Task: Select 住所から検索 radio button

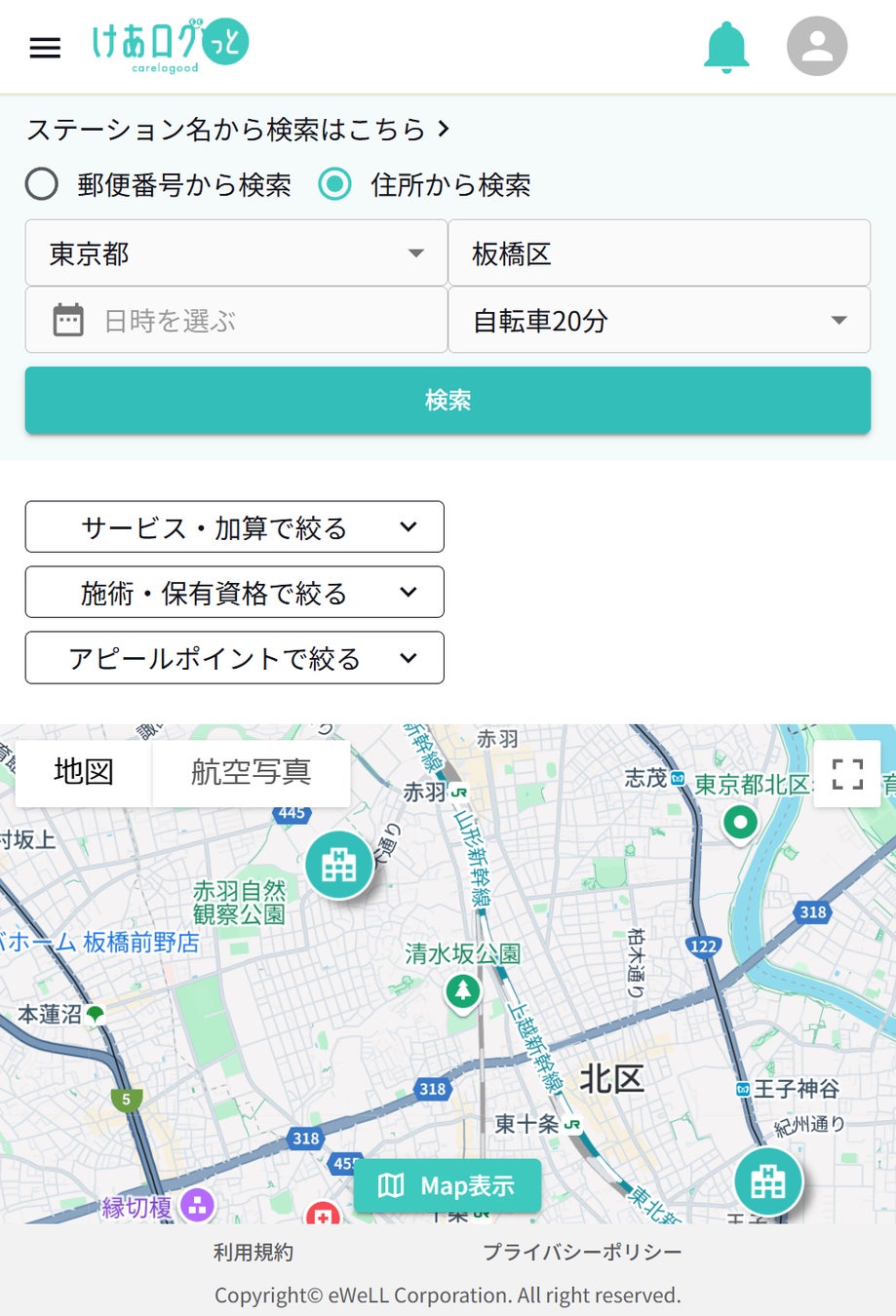Action: pos(335,184)
